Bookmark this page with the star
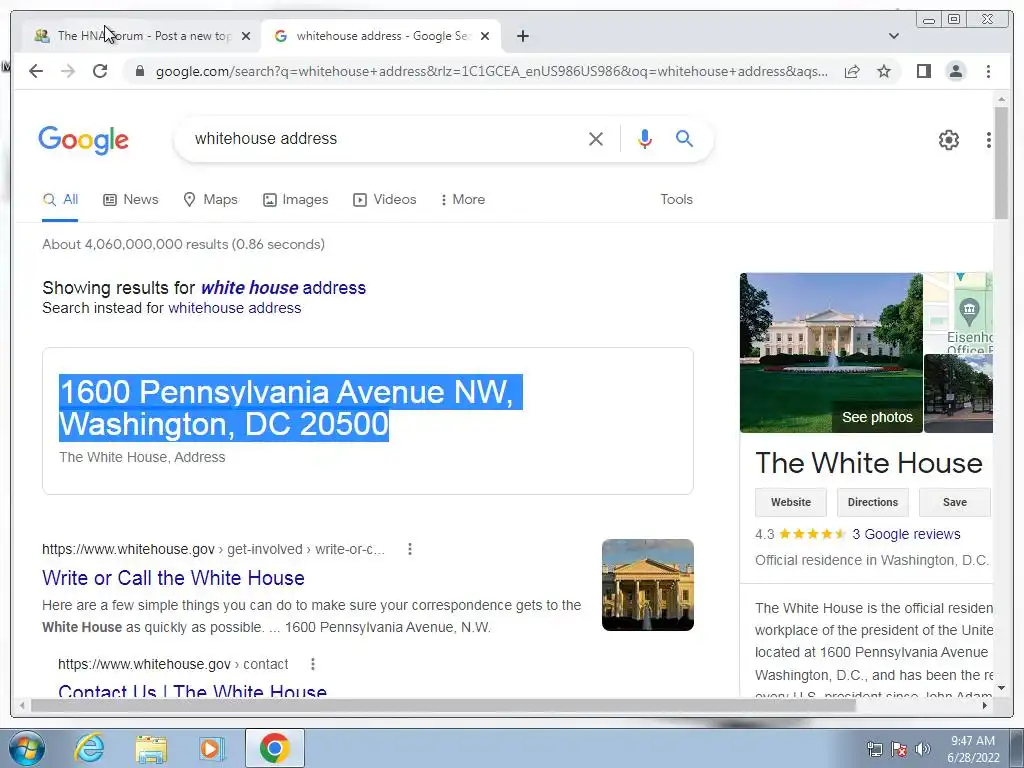Viewport: 1024px width, 768px height. 884,71
